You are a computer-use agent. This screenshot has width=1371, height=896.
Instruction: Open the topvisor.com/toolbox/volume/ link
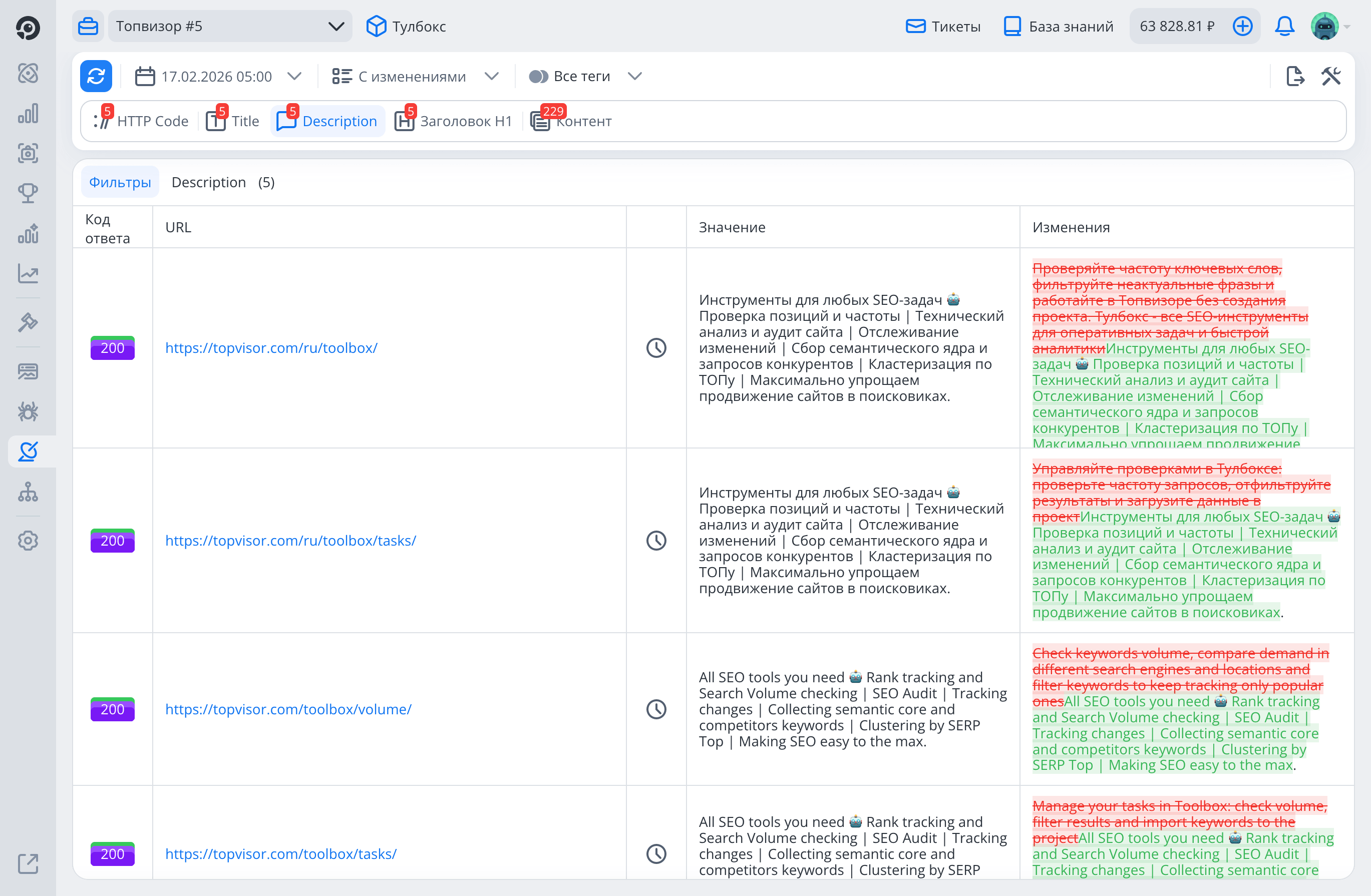[288, 709]
